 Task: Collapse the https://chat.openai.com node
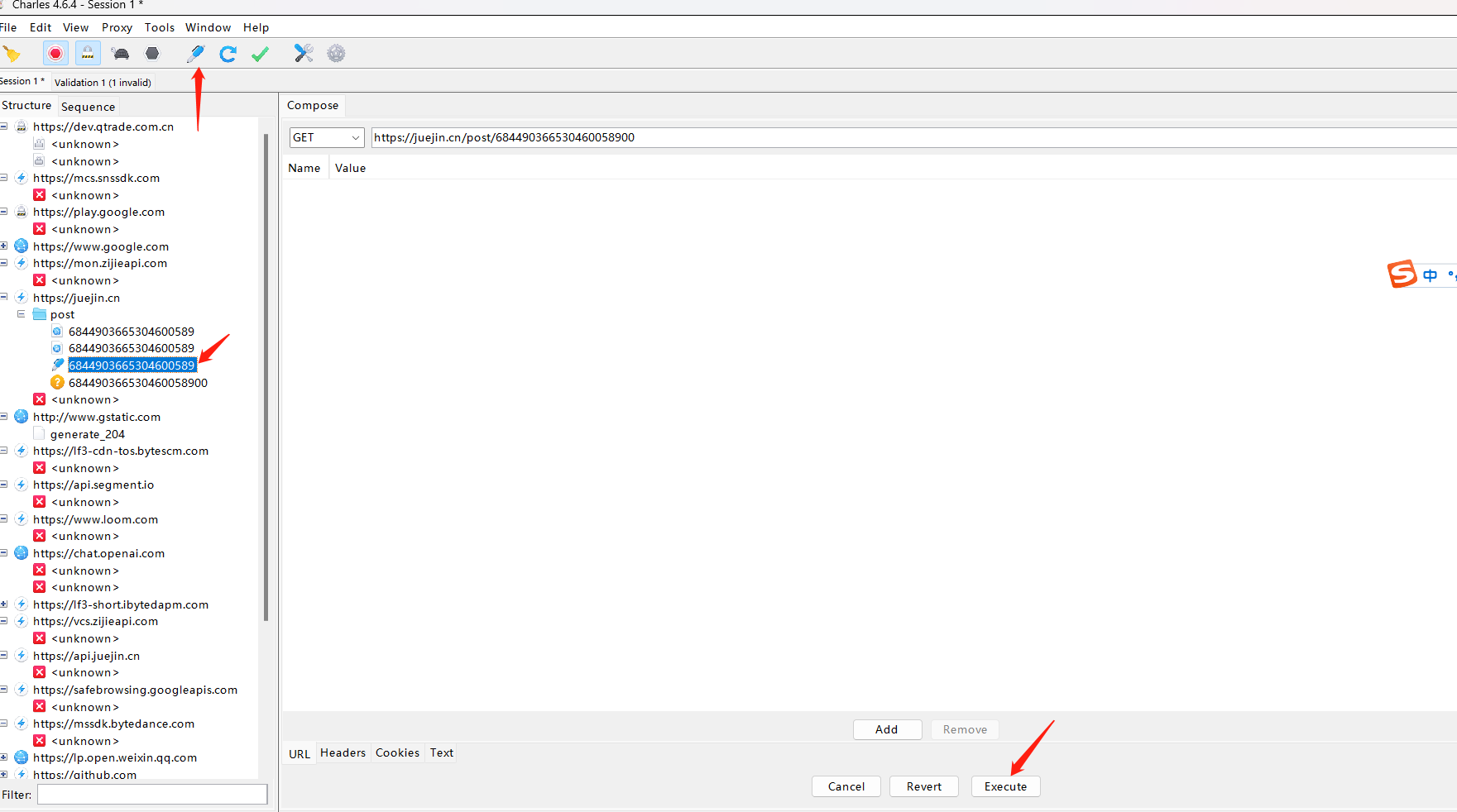[x=4, y=553]
